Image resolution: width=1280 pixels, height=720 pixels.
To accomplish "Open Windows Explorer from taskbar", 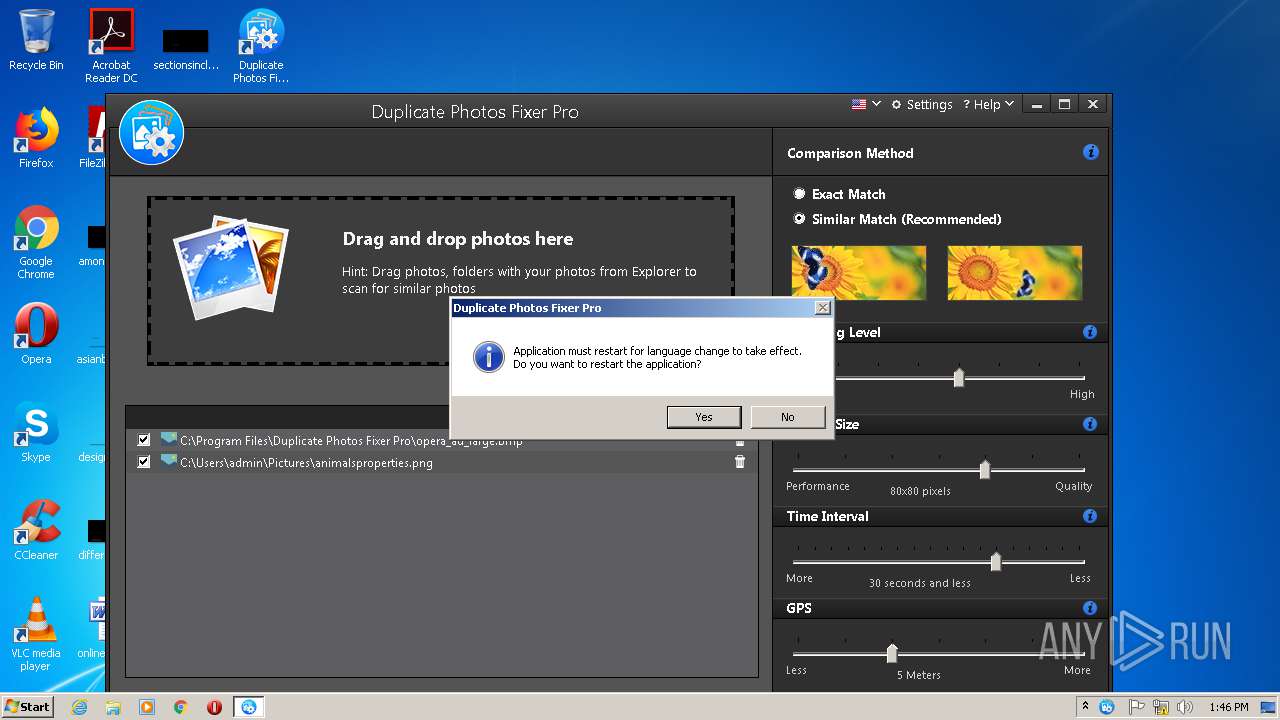I will (113, 707).
